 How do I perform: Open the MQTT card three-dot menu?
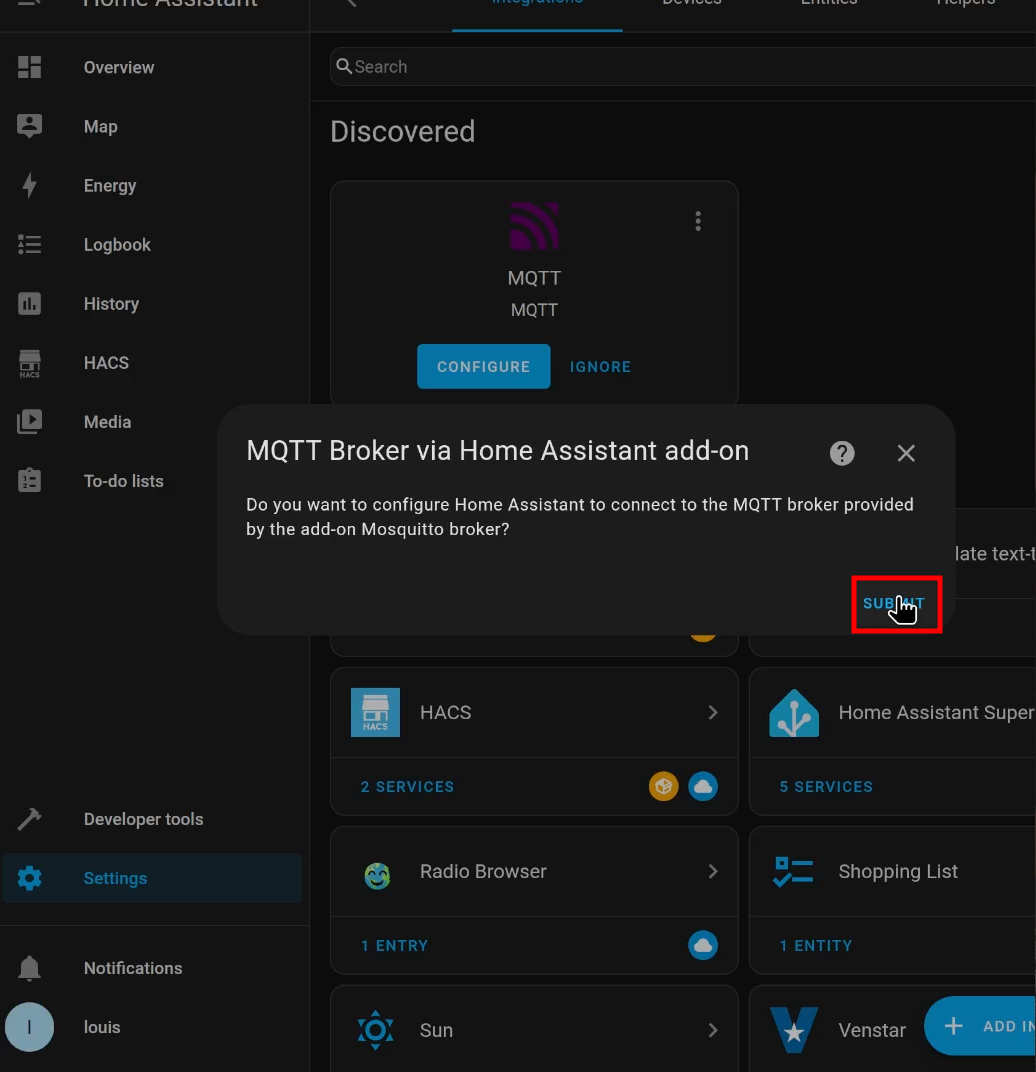(x=698, y=221)
